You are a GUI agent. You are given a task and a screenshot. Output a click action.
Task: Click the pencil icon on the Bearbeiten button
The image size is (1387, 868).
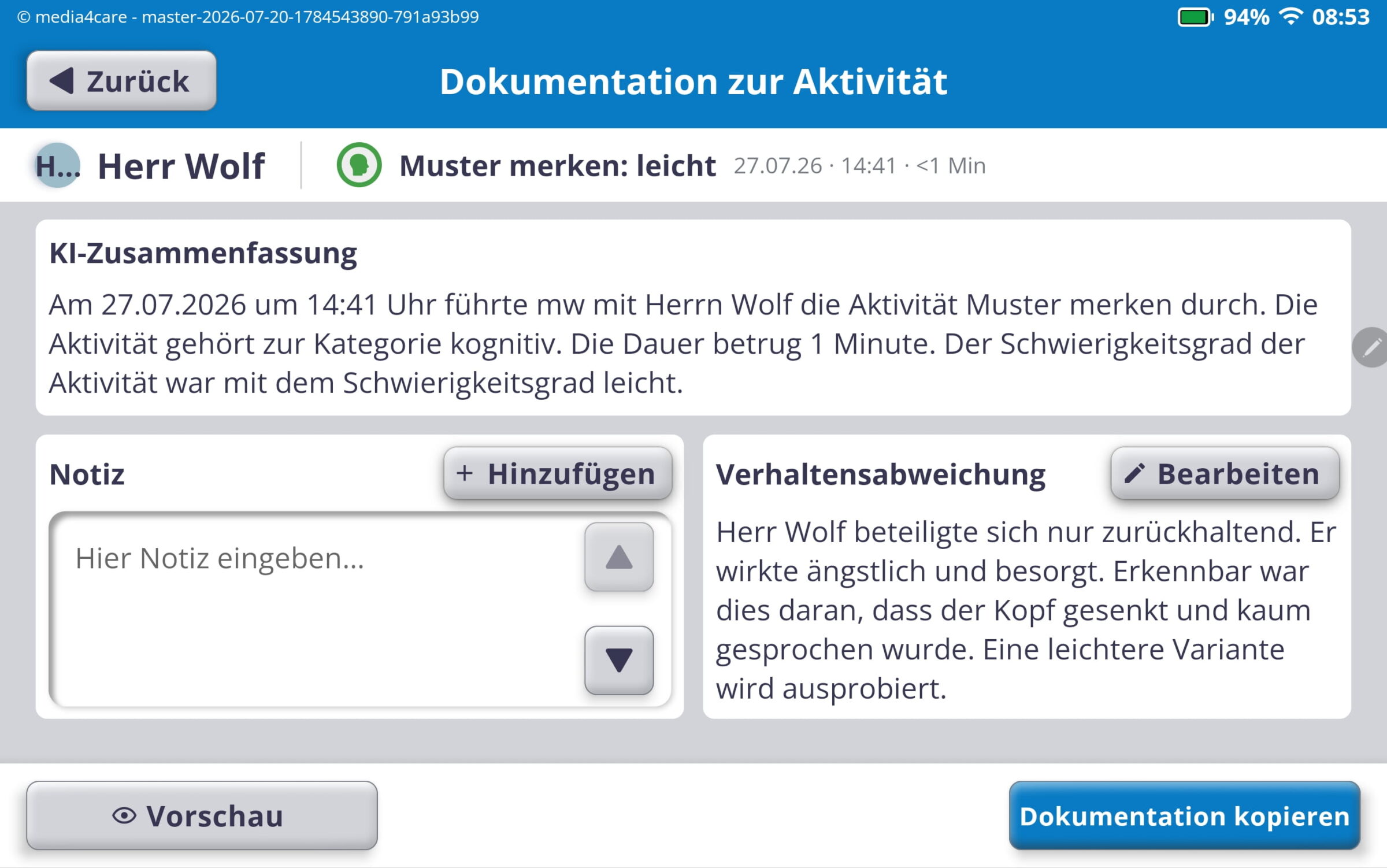(1134, 473)
